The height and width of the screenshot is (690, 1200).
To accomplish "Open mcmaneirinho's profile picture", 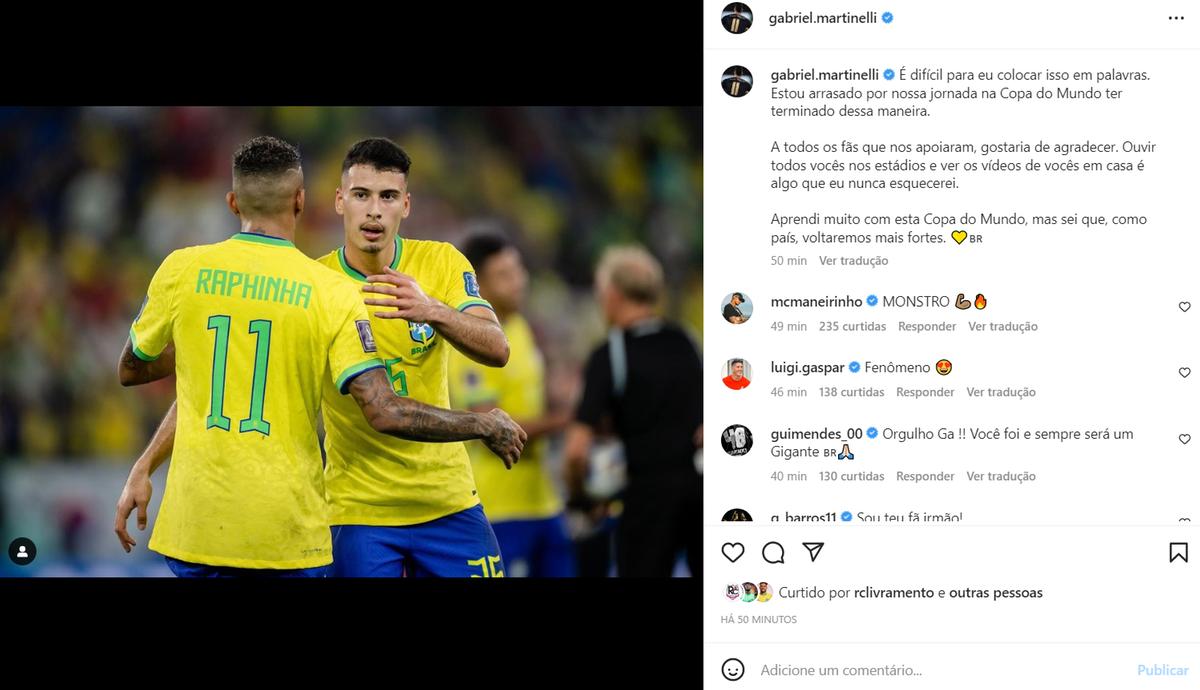I will point(737,308).
